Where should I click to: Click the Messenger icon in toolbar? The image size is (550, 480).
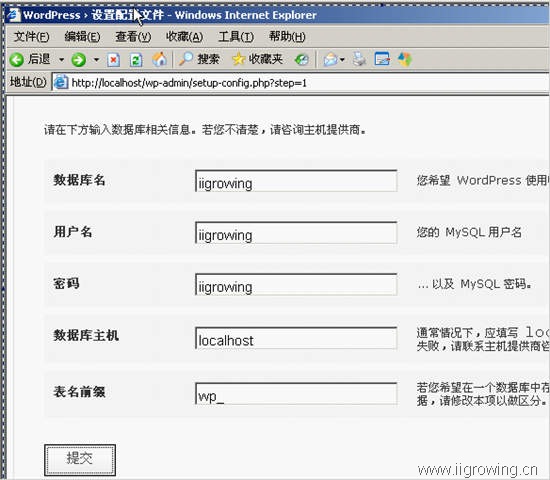click(405, 59)
